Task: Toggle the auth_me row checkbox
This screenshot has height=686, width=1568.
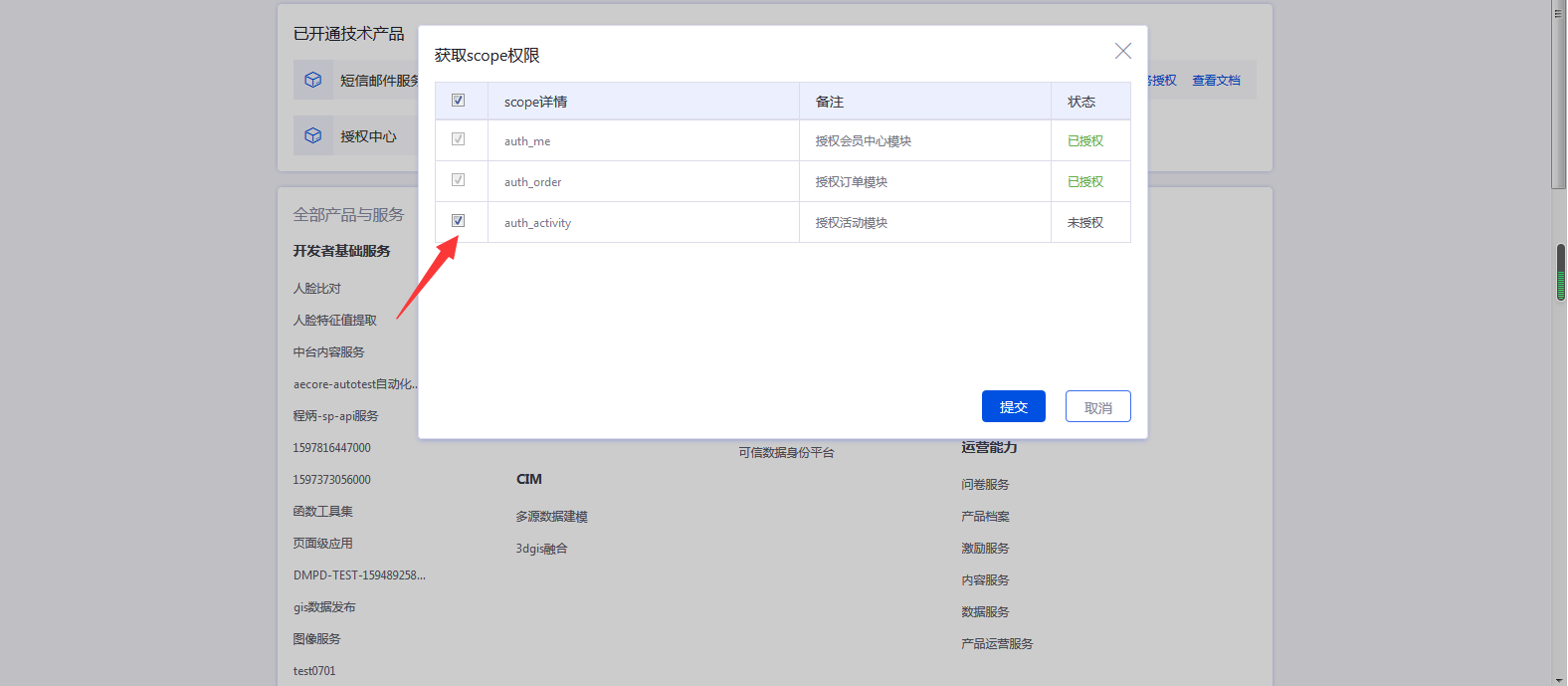Action: (458, 139)
